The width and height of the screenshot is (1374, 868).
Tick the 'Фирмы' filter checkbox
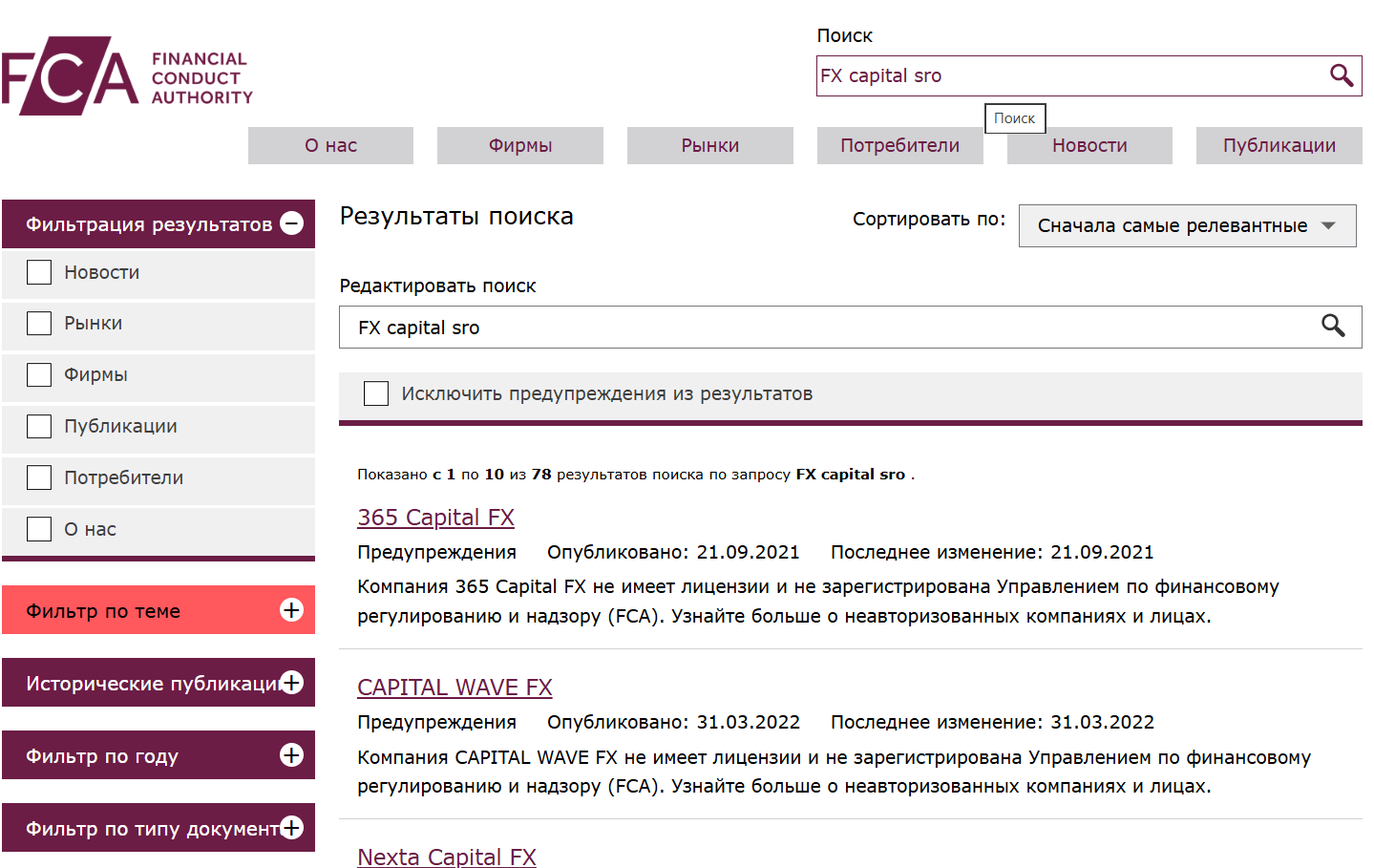[x=38, y=374]
